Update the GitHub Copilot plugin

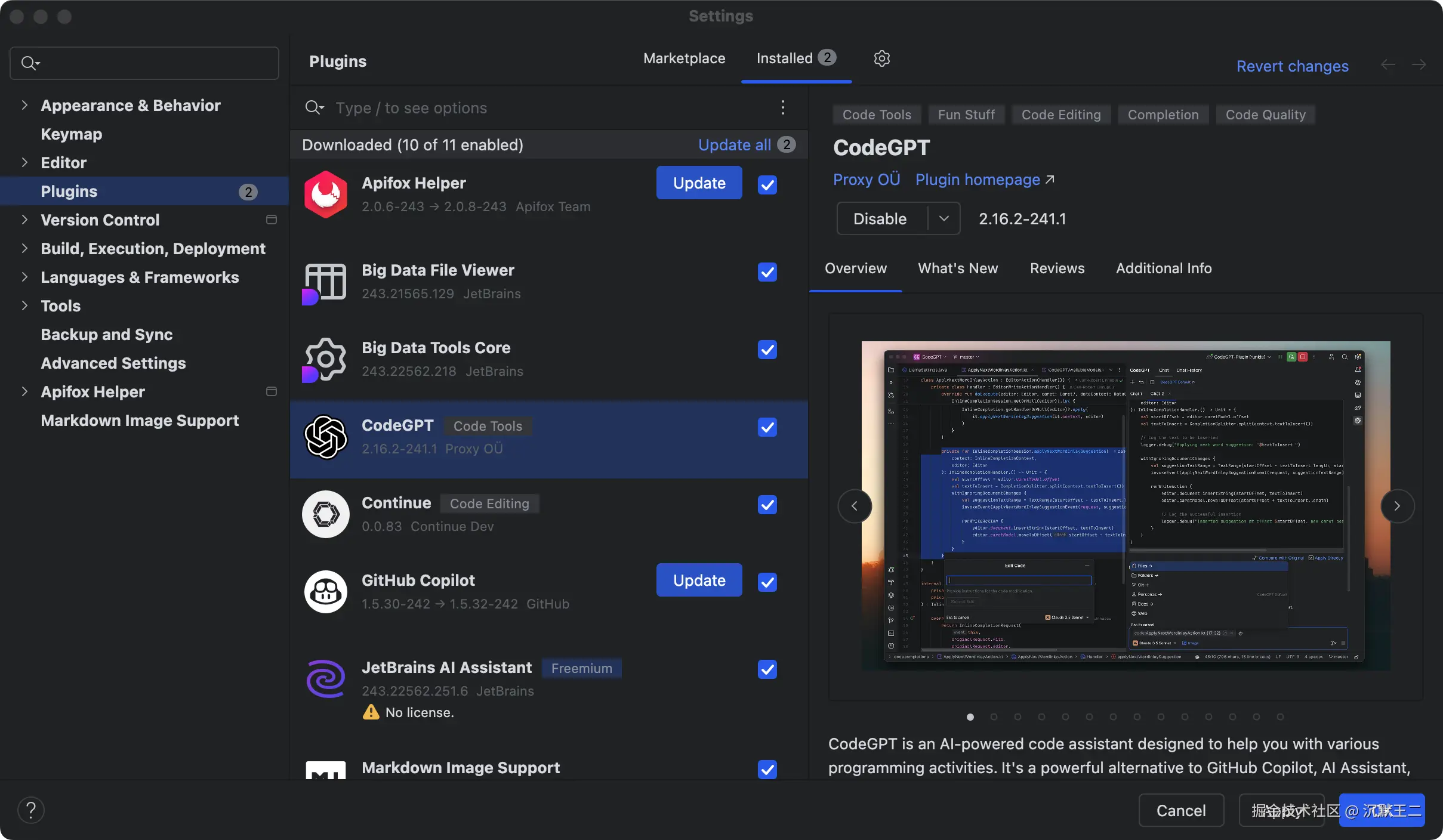tap(699, 580)
